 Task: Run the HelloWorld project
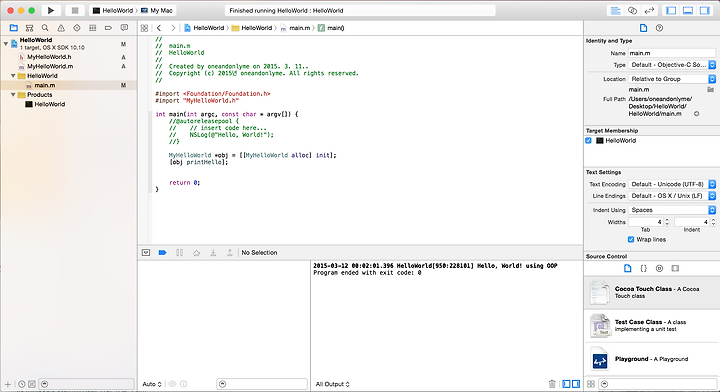(x=51, y=10)
